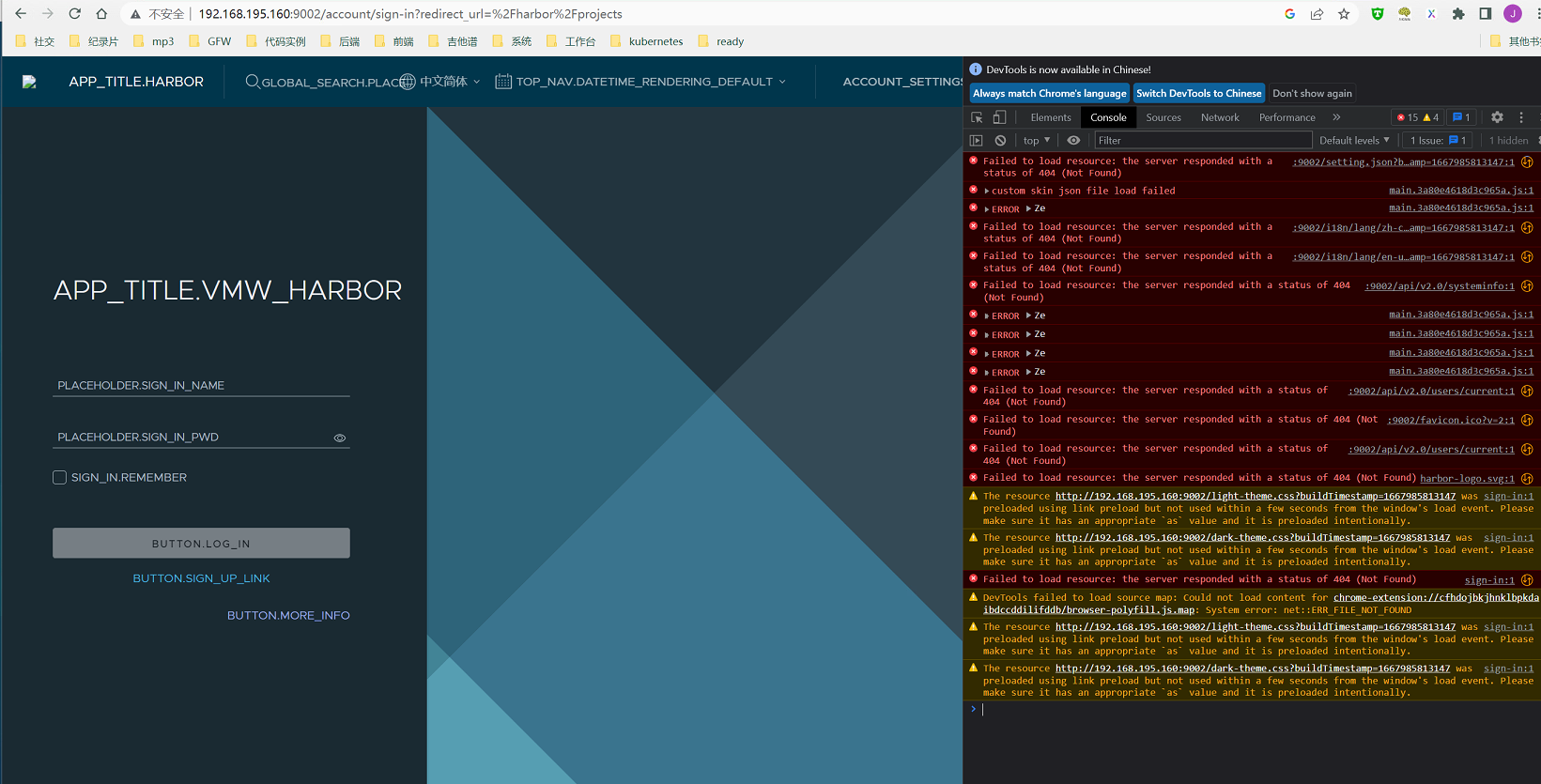1541x784 pixels.
Task: Switch to Elements tab in DevTools
Action: [x=1050, y=117]
